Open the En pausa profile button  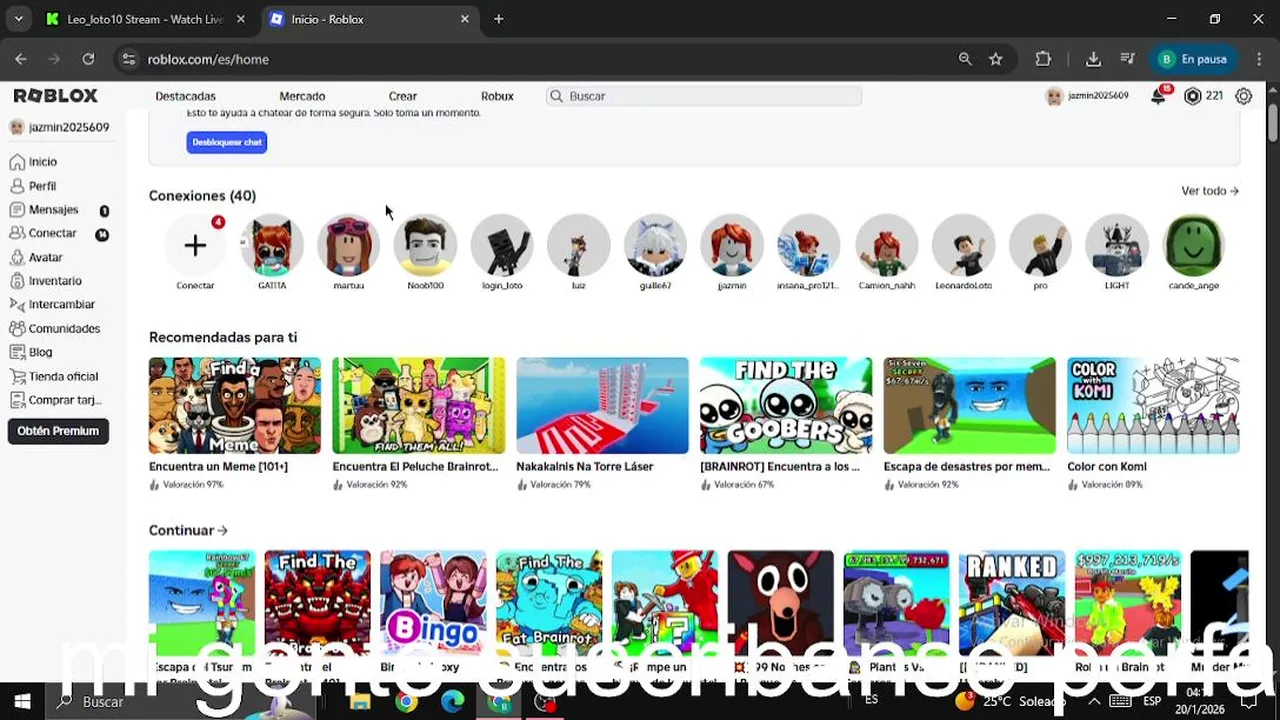(x=1194, y=59)
